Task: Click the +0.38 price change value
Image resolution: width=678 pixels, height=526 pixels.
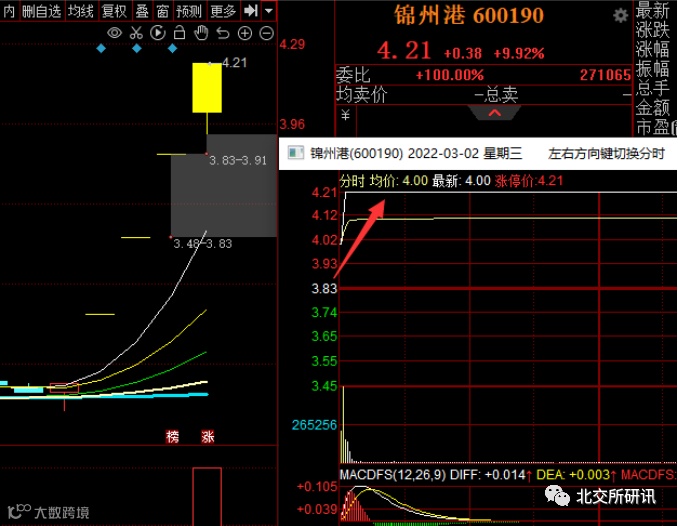Action: click(463, 53)
